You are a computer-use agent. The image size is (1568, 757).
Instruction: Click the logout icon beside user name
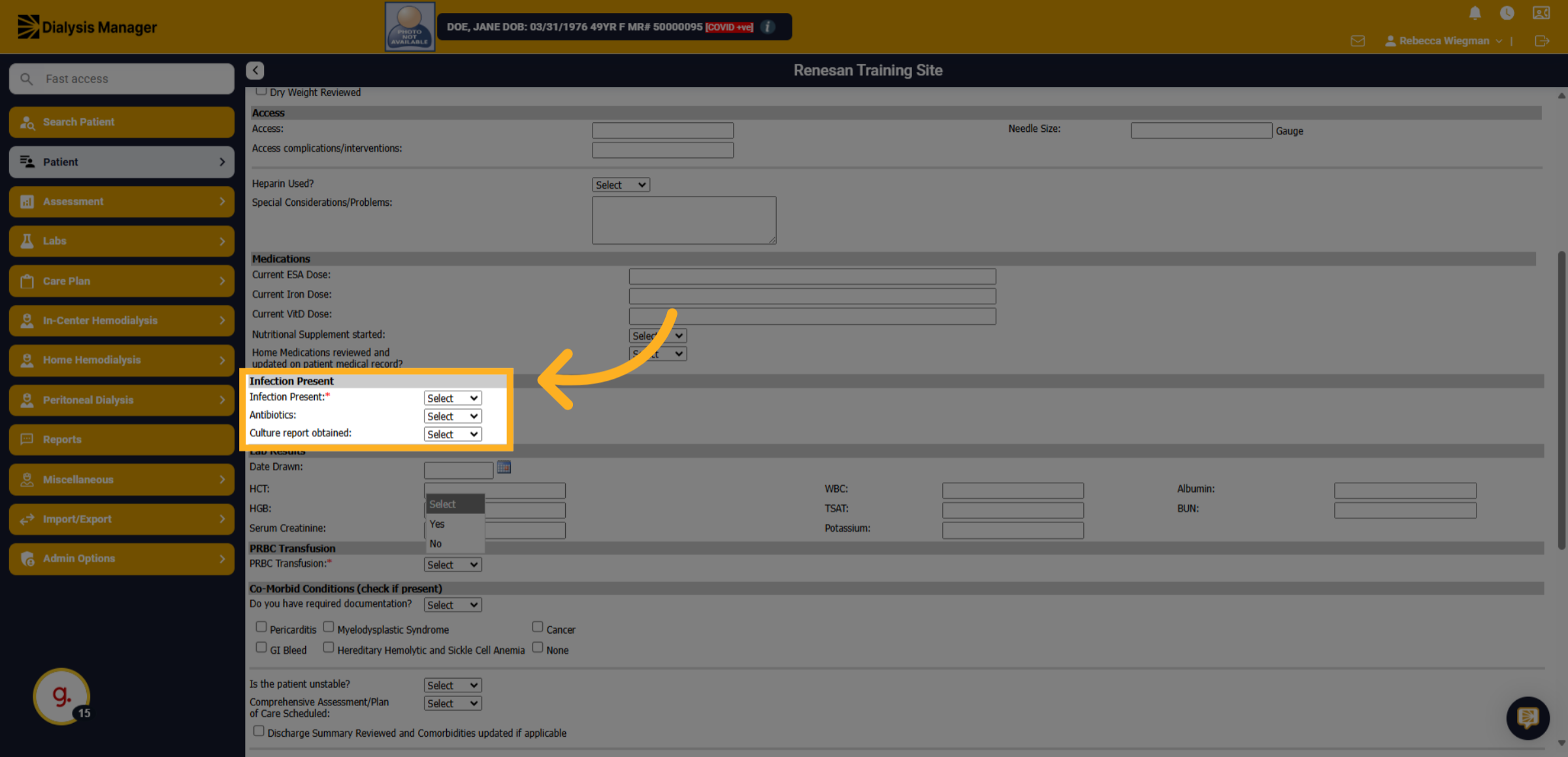[1542, 41]
